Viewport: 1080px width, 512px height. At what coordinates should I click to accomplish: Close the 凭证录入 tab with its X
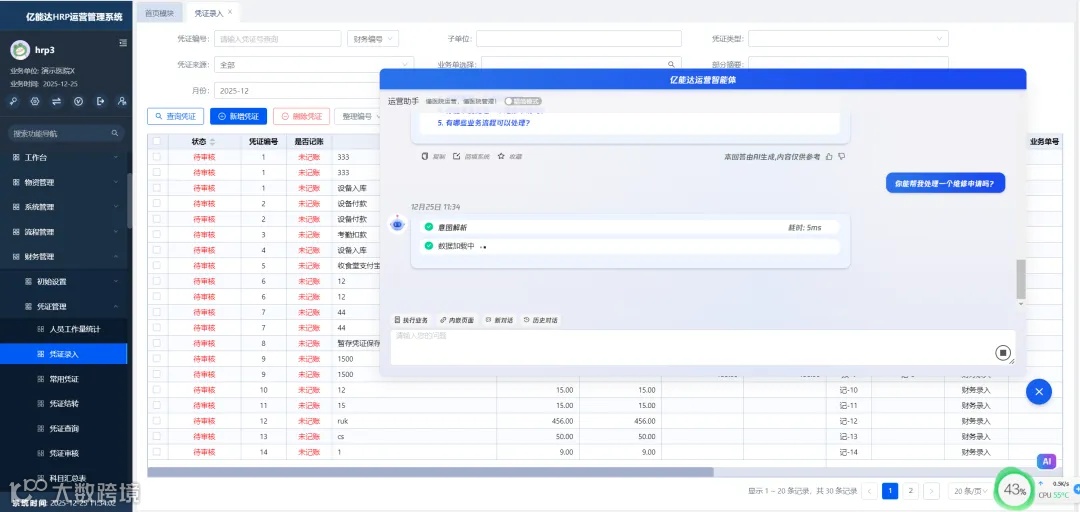[230, 12]
